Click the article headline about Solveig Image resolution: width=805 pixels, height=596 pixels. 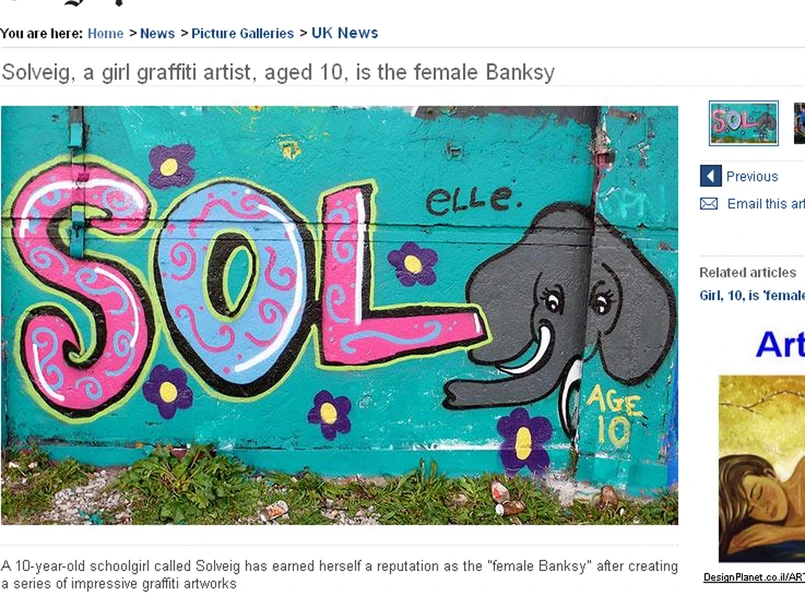pos(278,72)
